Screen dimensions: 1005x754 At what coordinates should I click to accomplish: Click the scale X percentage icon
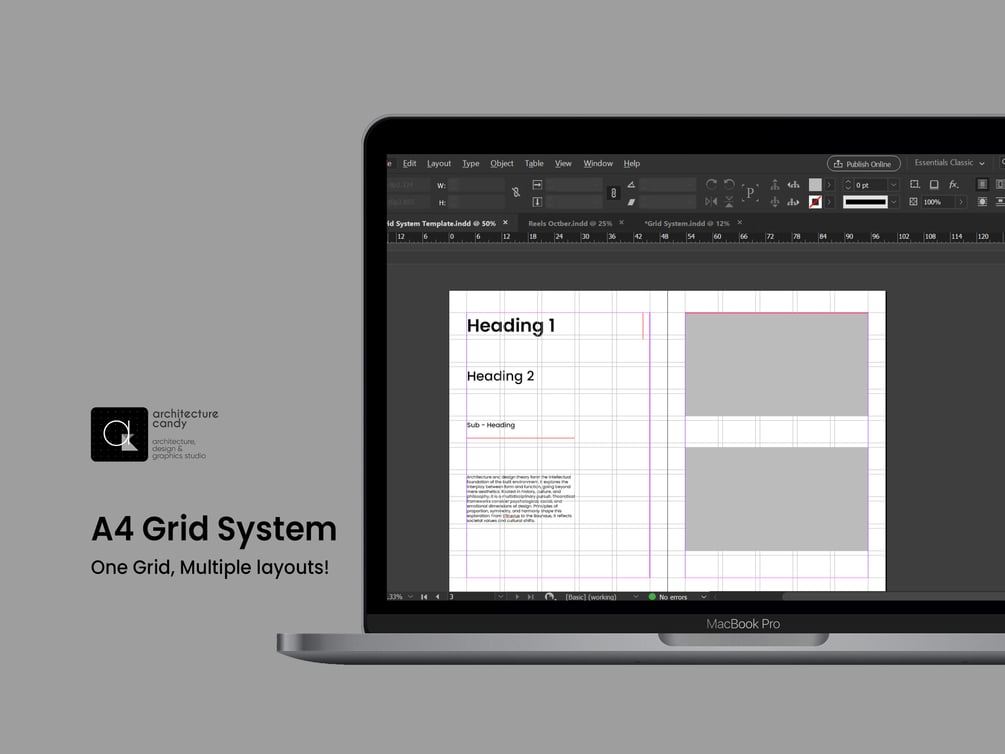[x=537, y=185]
